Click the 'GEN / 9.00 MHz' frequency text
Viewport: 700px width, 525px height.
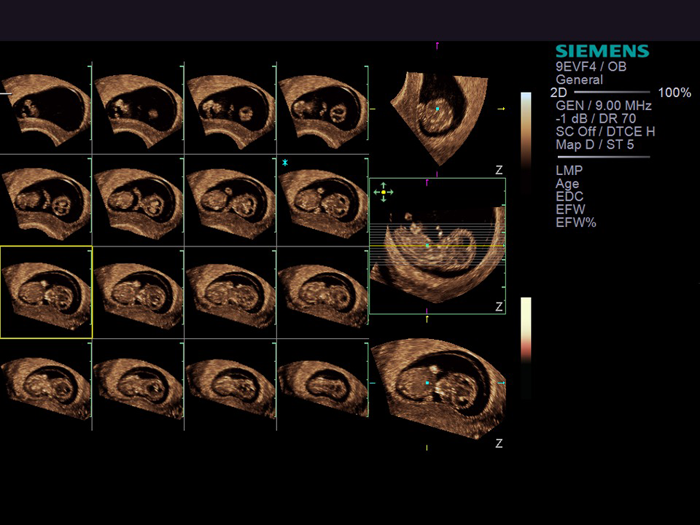tap(604, 105)
